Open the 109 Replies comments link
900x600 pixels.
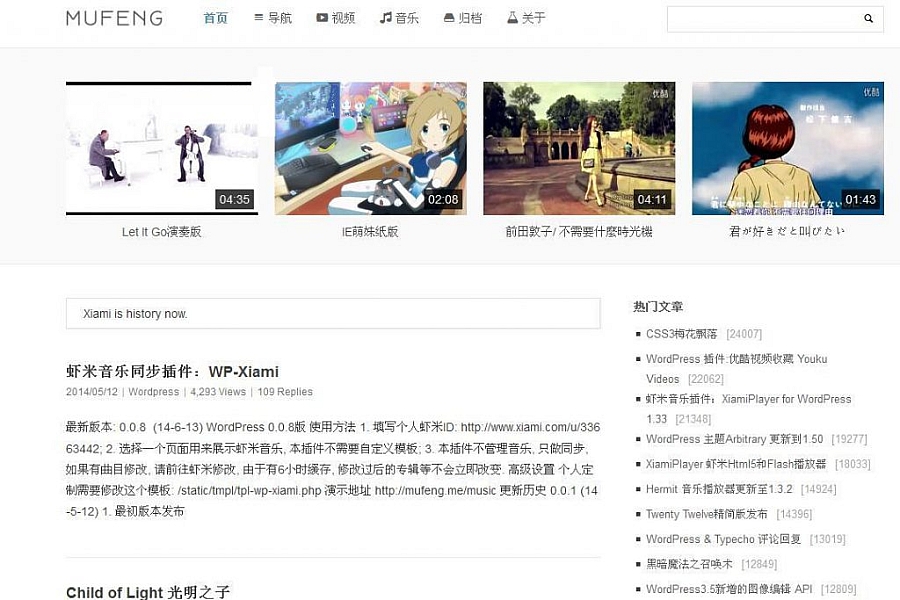(x=285, y=392)
